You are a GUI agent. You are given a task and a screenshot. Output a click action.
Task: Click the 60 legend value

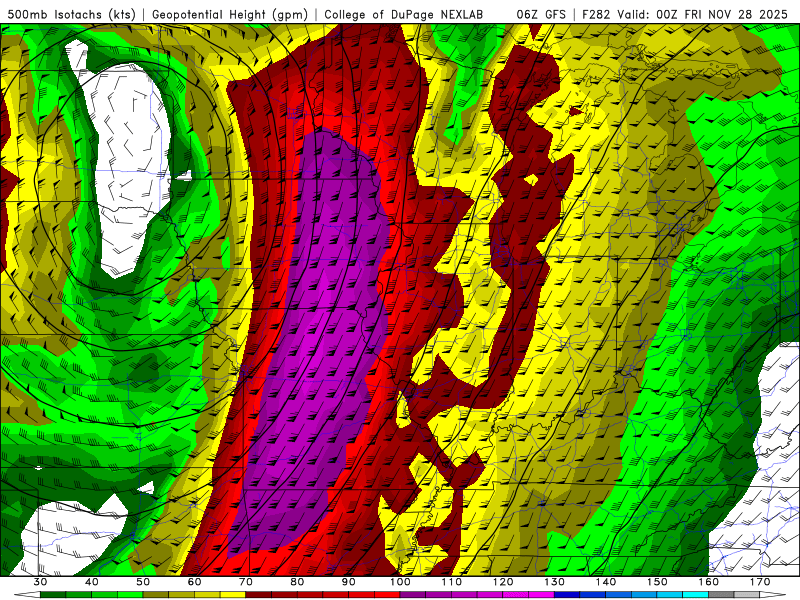point(194,582)
